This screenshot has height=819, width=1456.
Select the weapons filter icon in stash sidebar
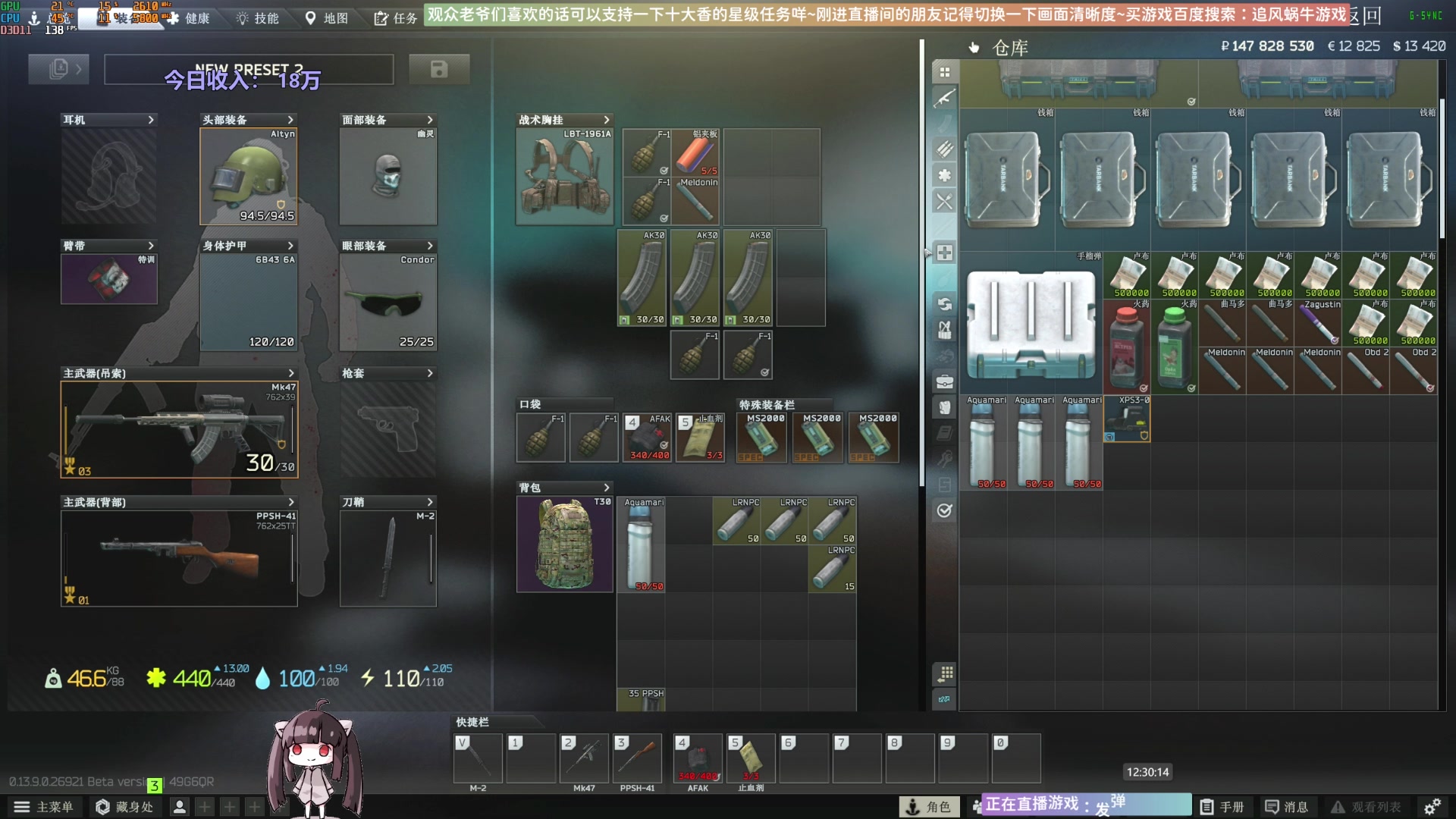coord(944,98)
